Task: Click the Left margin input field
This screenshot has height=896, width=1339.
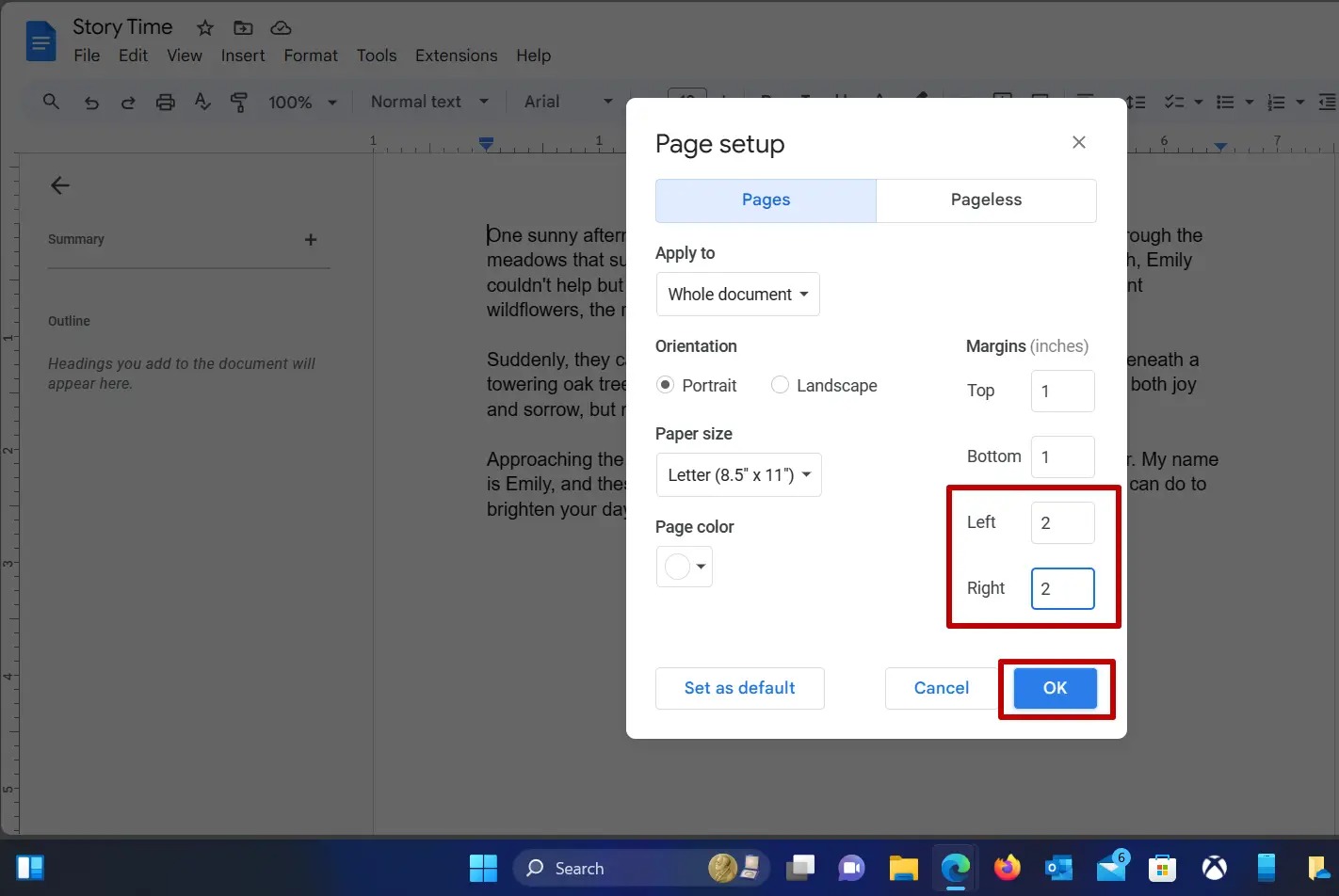Action: (1063, 522)
